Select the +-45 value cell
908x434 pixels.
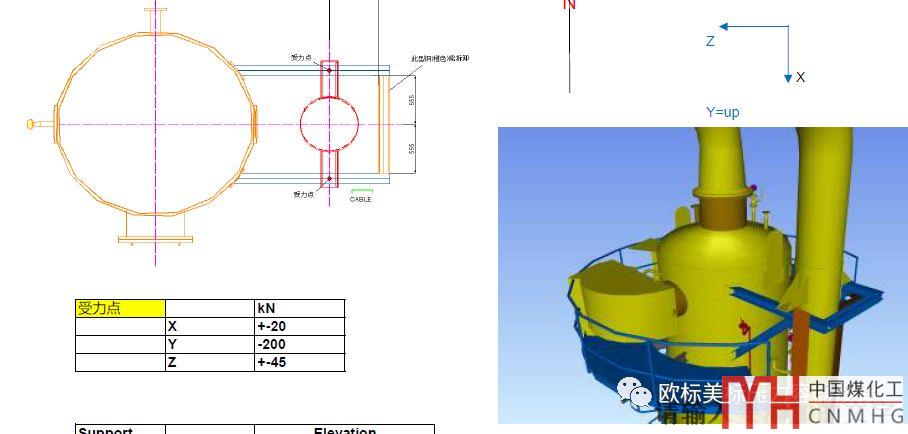pyautogui.click(x=299, y=362)
